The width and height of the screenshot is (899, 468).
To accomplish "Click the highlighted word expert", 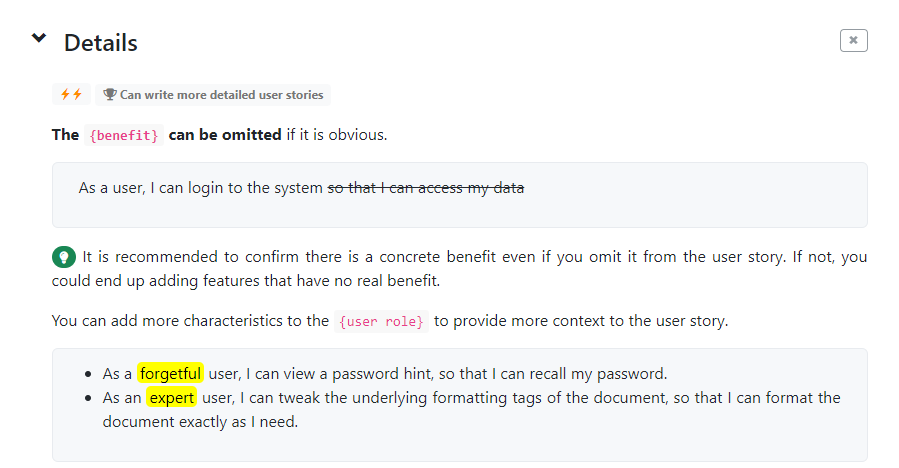I will pos(171,397).
